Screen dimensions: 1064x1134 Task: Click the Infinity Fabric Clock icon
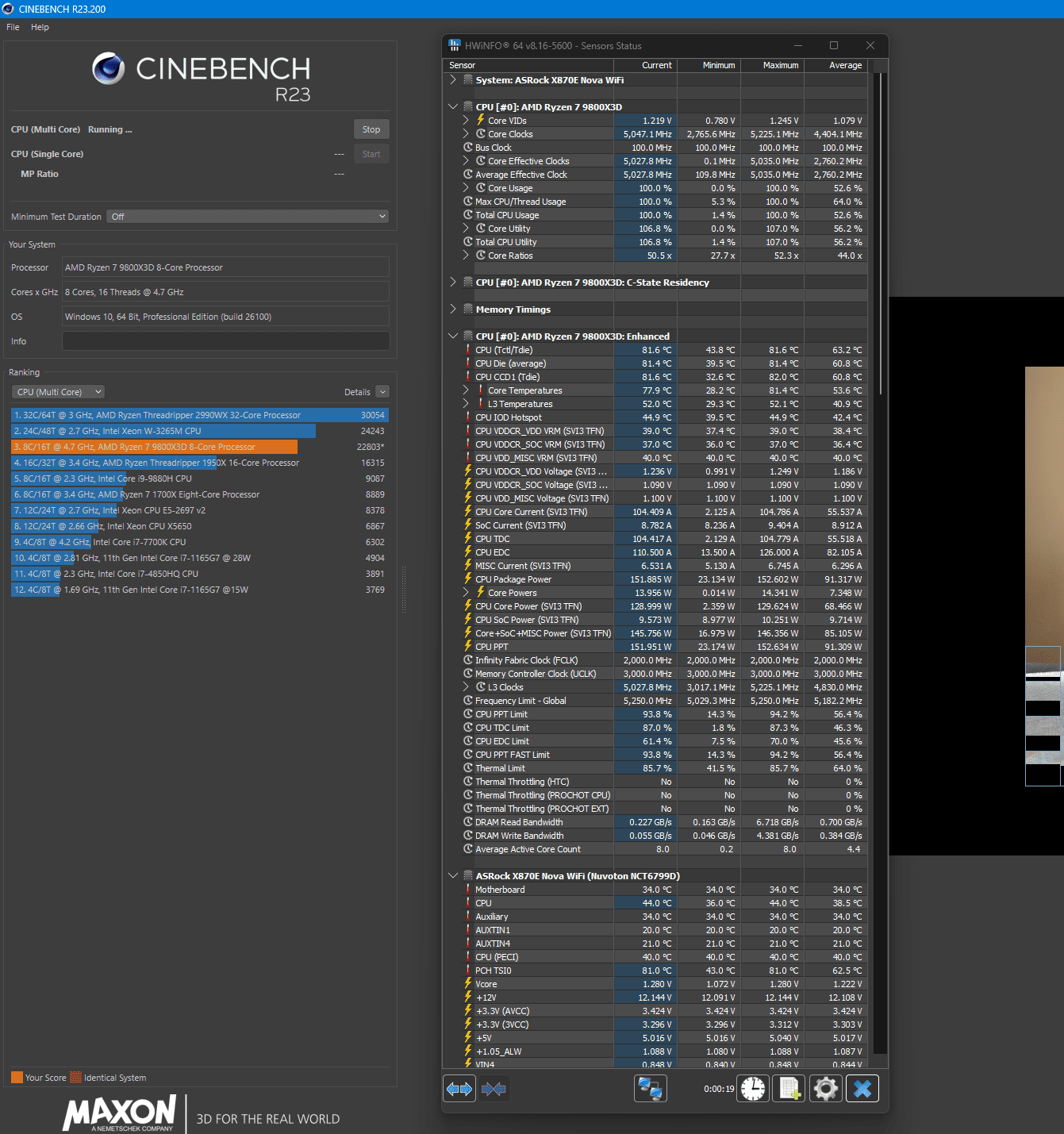tap(468, 659)
